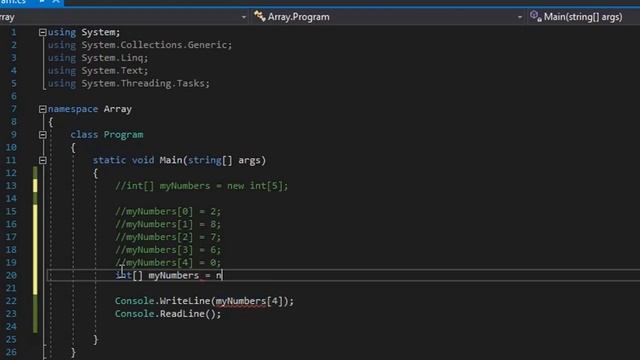Image resolution: width=640 pixels, height=360 pixels.
Task: Click the comment '//int[] myNumbers = new int[5];'
Action: pos(202,186)
